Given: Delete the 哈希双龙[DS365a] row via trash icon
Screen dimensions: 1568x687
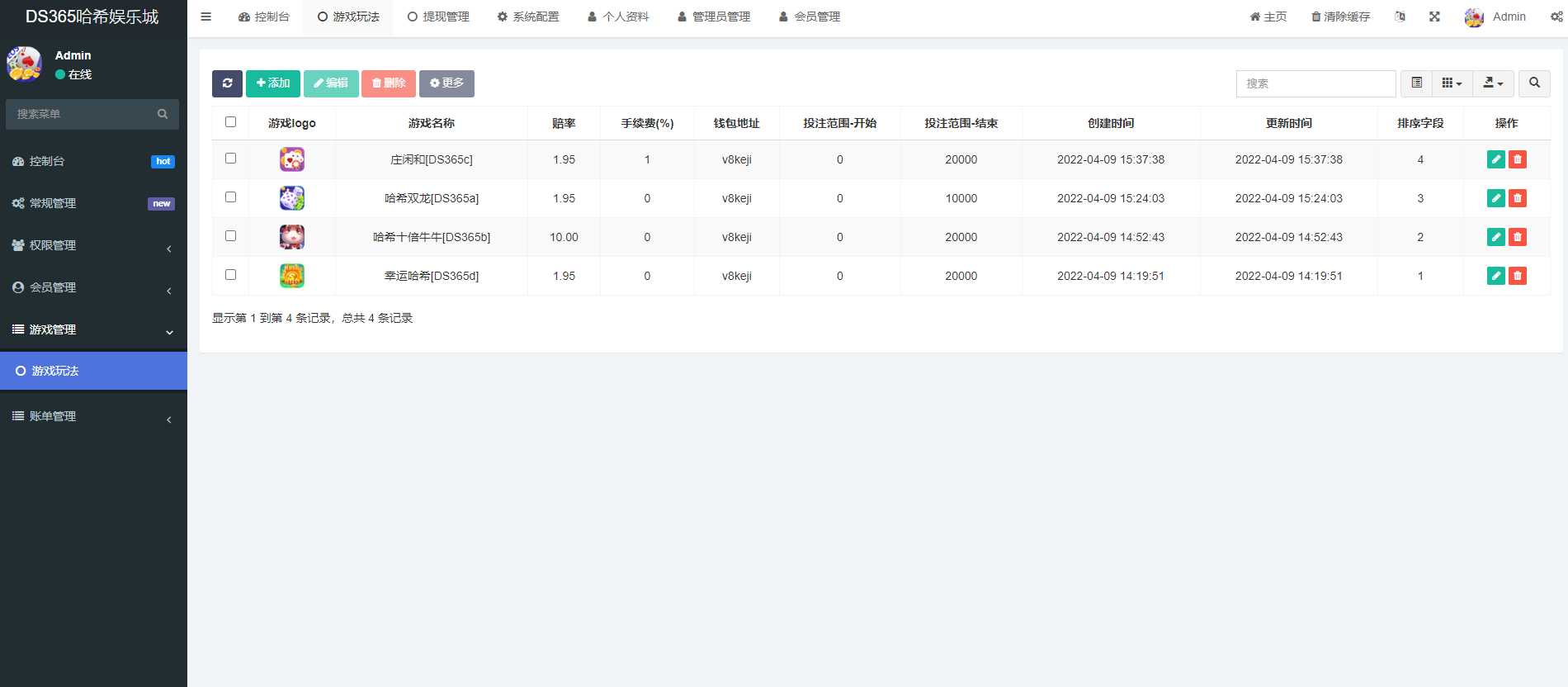Looking at the screenshot, I should (x=1517, y=198).
